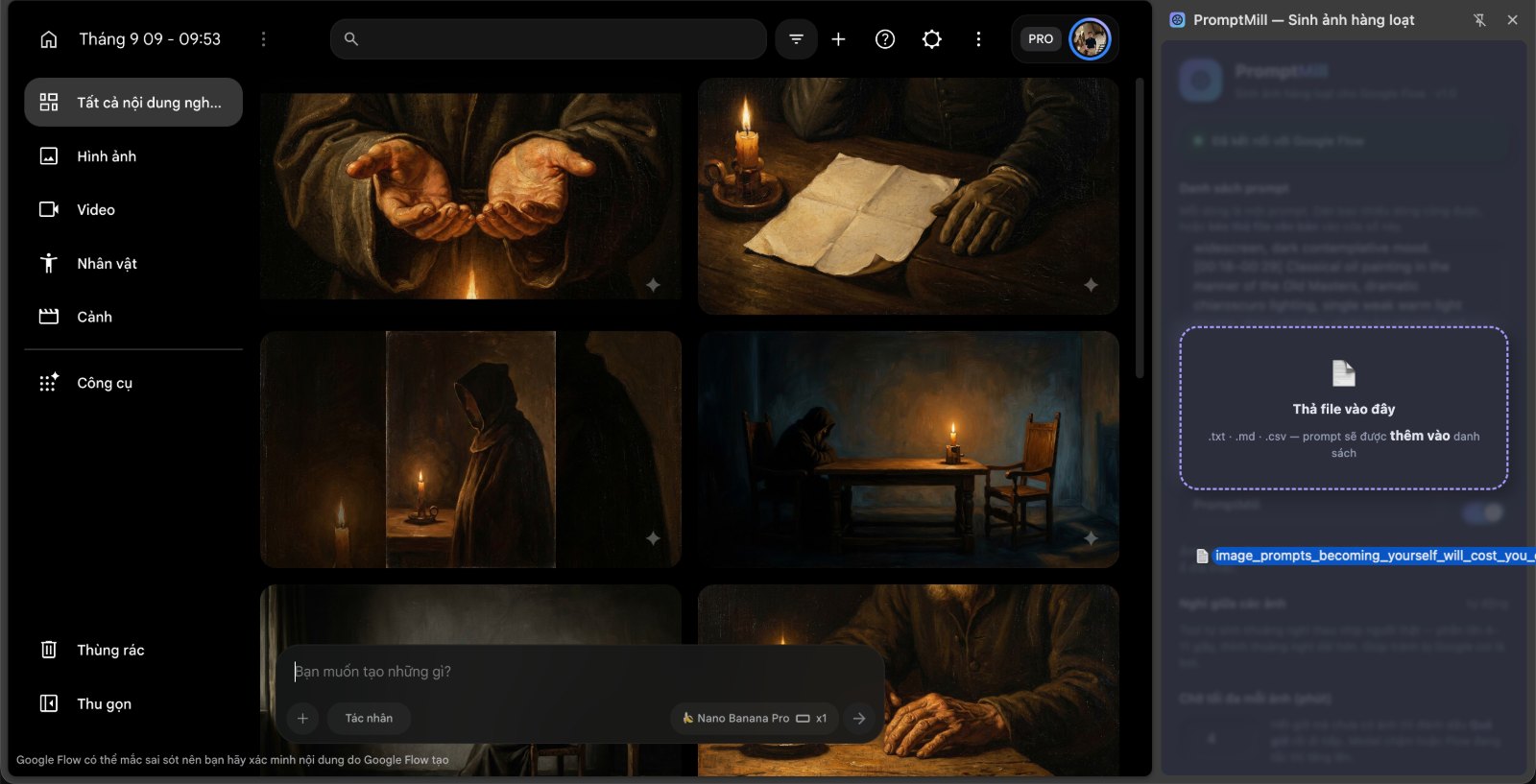This screenshot has width=1536, height=784.
Task: Click sparkle icon on dark room table image
Action: click(x=1091, y=538)
